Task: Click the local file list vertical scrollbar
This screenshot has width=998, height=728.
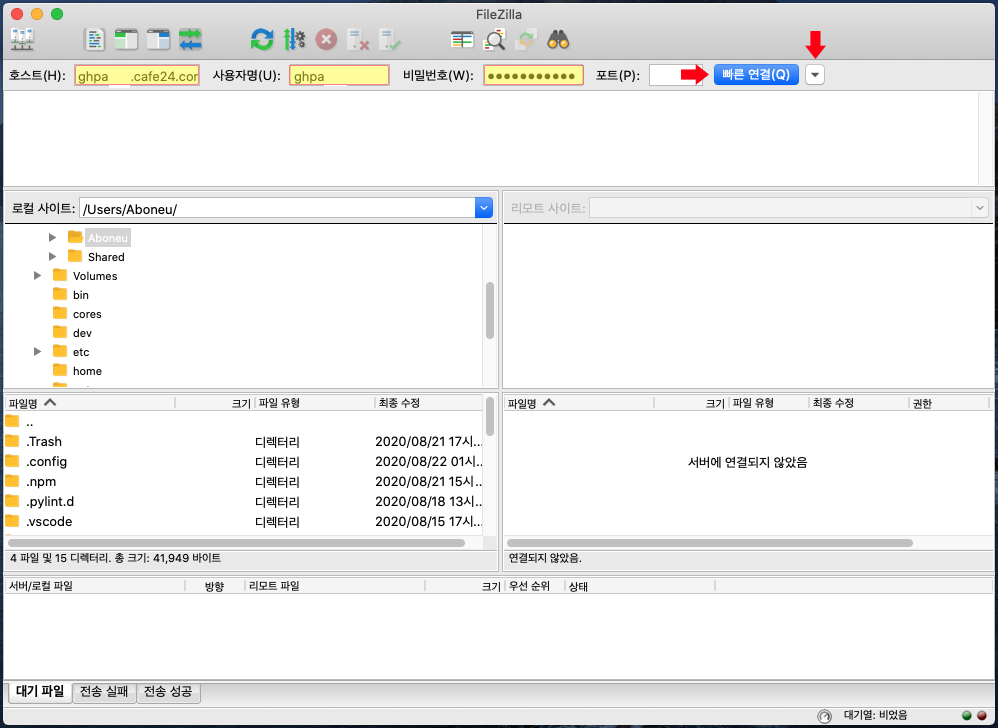Action: (x=489, y=416)
